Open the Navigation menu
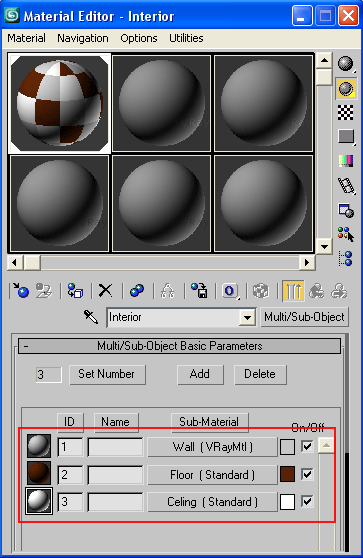Screen dimensions: 363x558 tap(83, 38)
